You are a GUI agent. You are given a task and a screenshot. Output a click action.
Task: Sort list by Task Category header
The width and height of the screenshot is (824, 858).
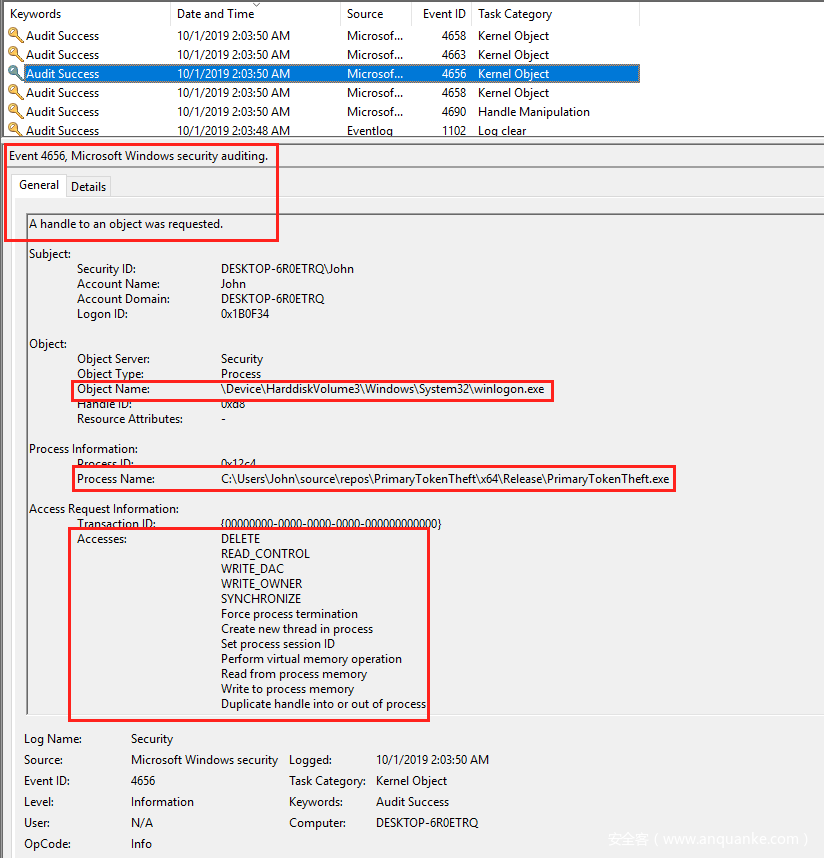pyautogui.click(x=514, y=14)
